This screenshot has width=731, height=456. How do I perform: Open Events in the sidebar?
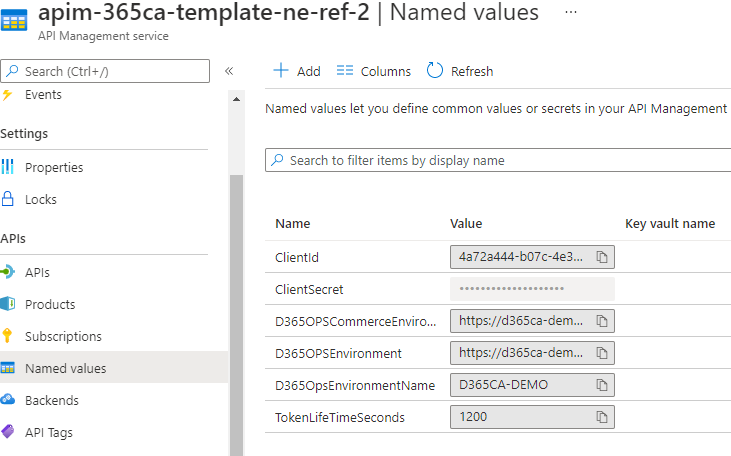(43, 95)
